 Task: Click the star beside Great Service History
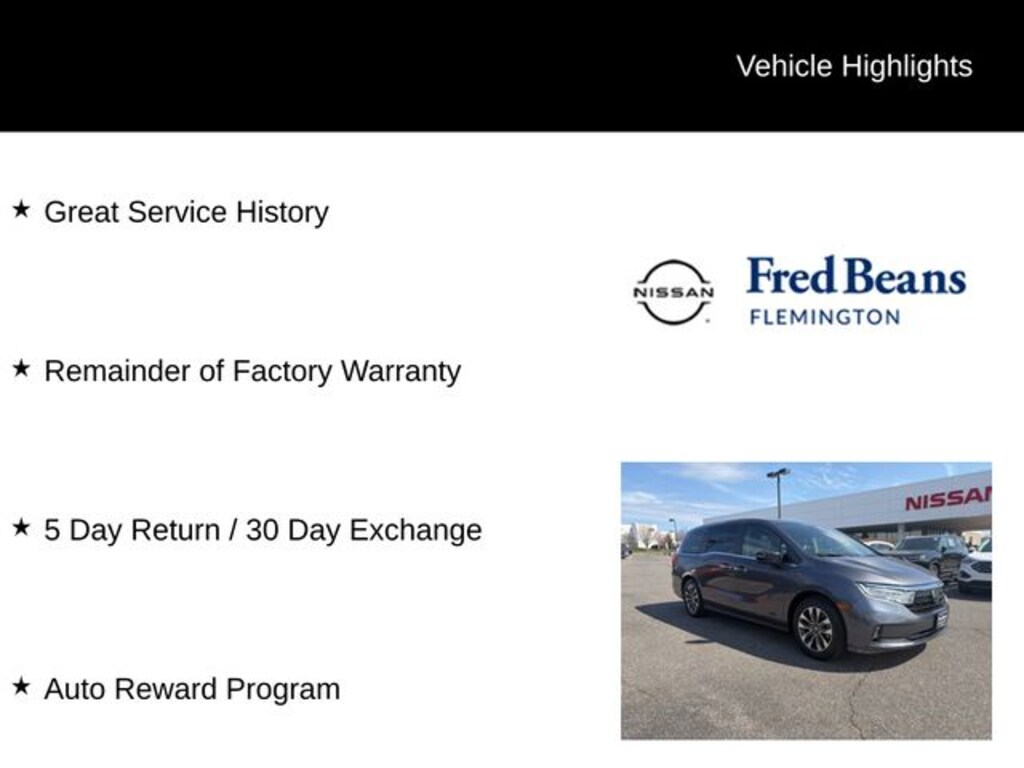coord(21,210)
